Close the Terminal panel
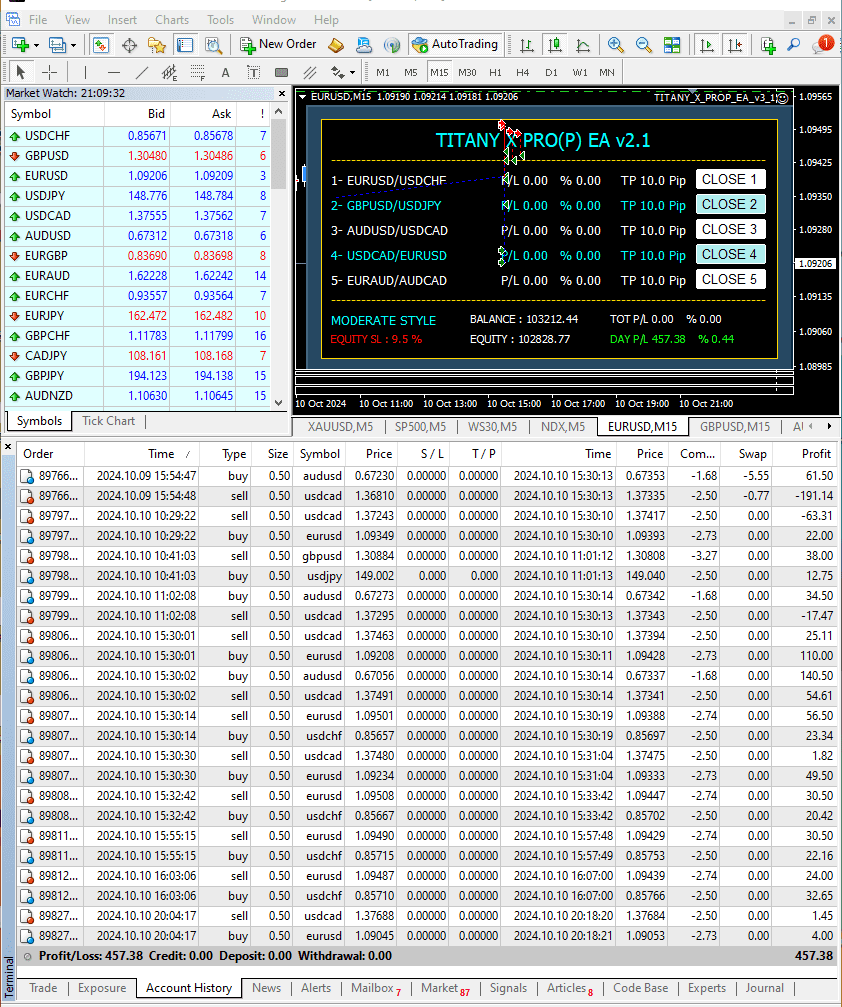Viewport: 842px width, 1007px height. point(8,446)
